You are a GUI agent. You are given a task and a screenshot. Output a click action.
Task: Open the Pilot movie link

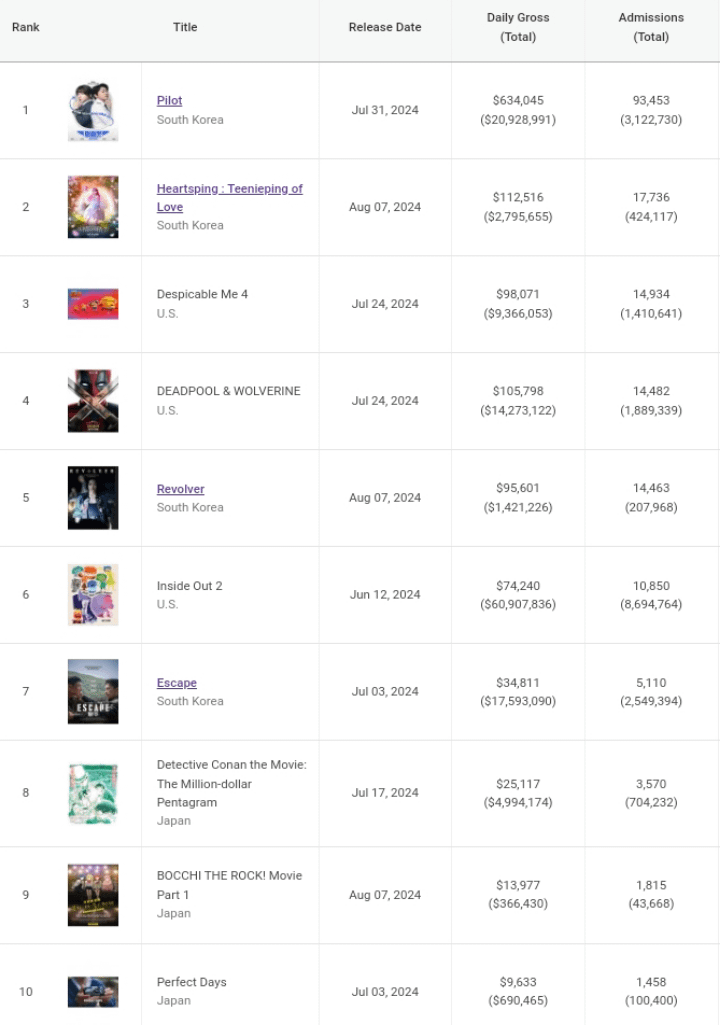(x=169, y=101)
